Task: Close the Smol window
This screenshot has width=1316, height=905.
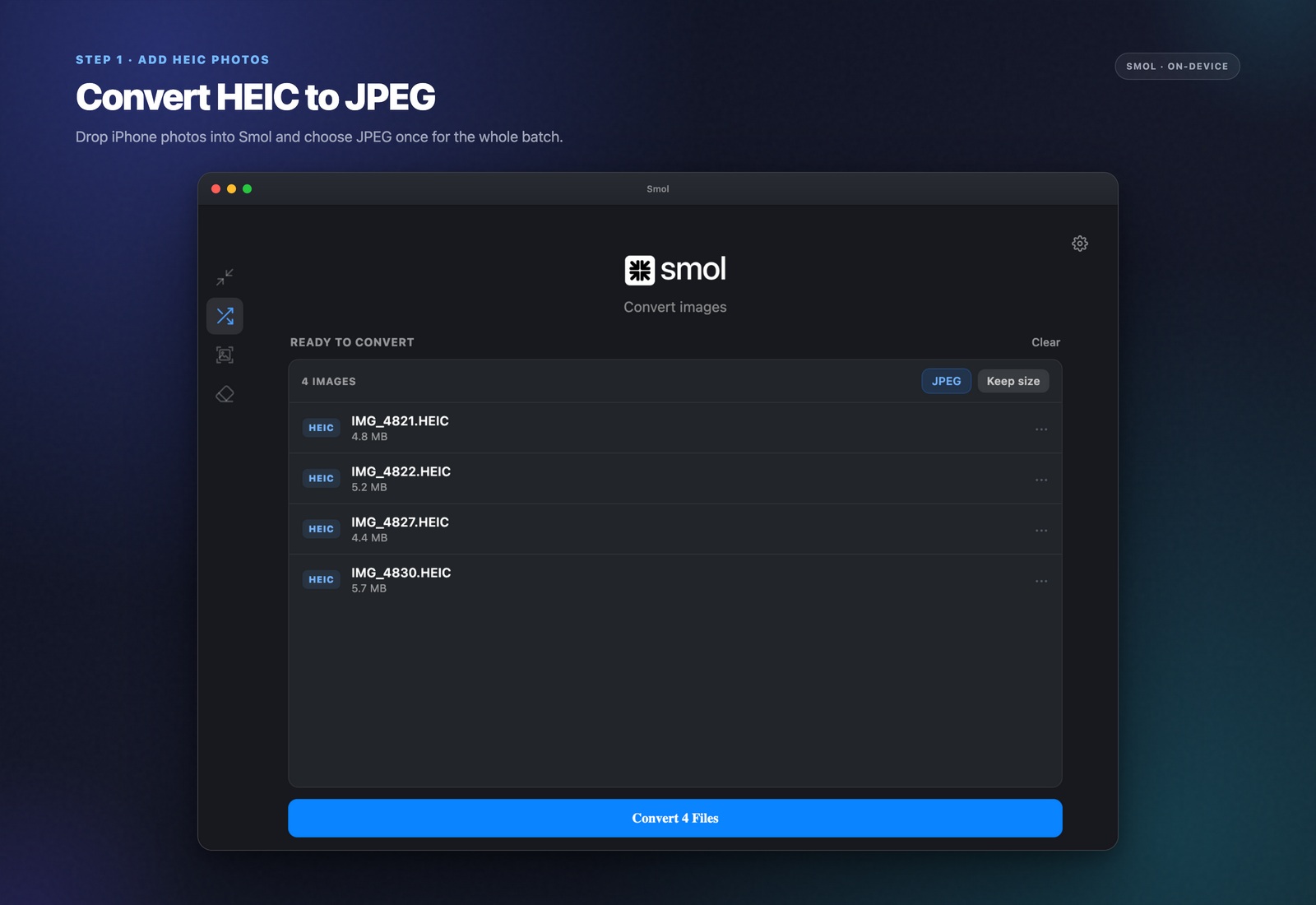Action: [215, 189]
